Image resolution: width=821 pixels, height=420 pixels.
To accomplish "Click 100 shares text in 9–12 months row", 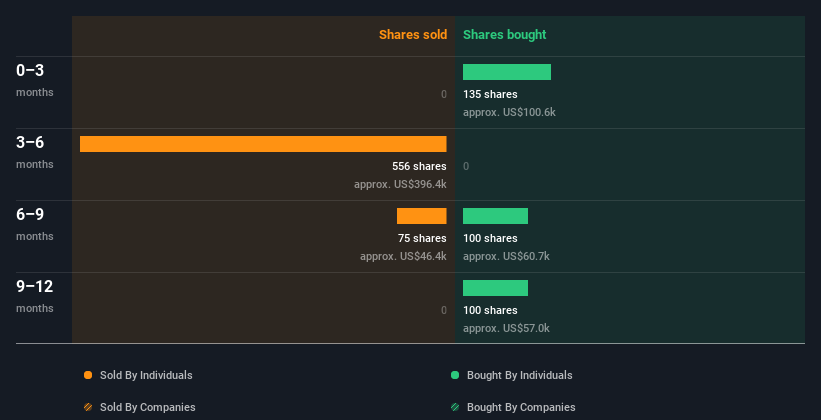I will click(490, 310).
